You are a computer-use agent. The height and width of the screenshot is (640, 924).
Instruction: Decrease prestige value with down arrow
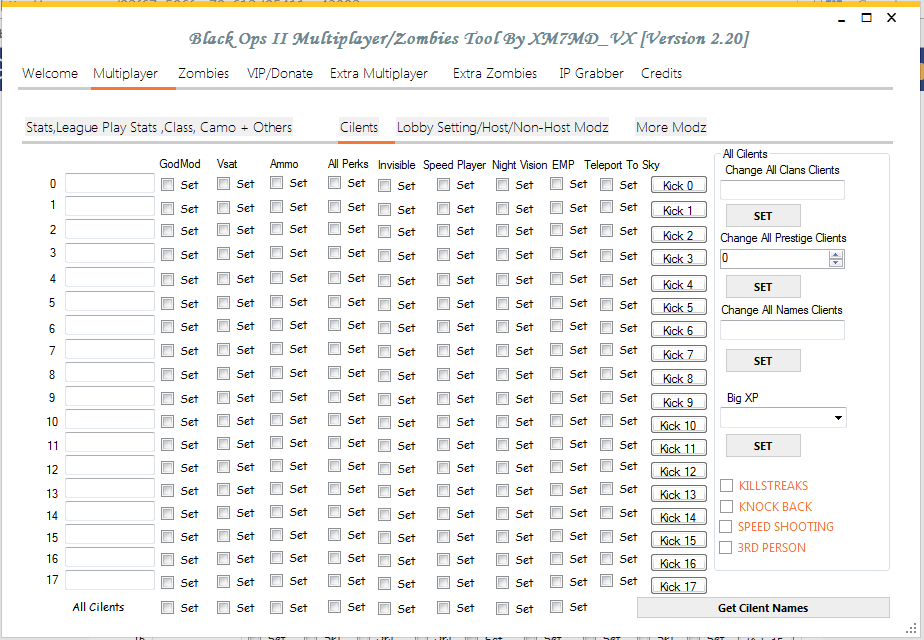tap(836, 263)
